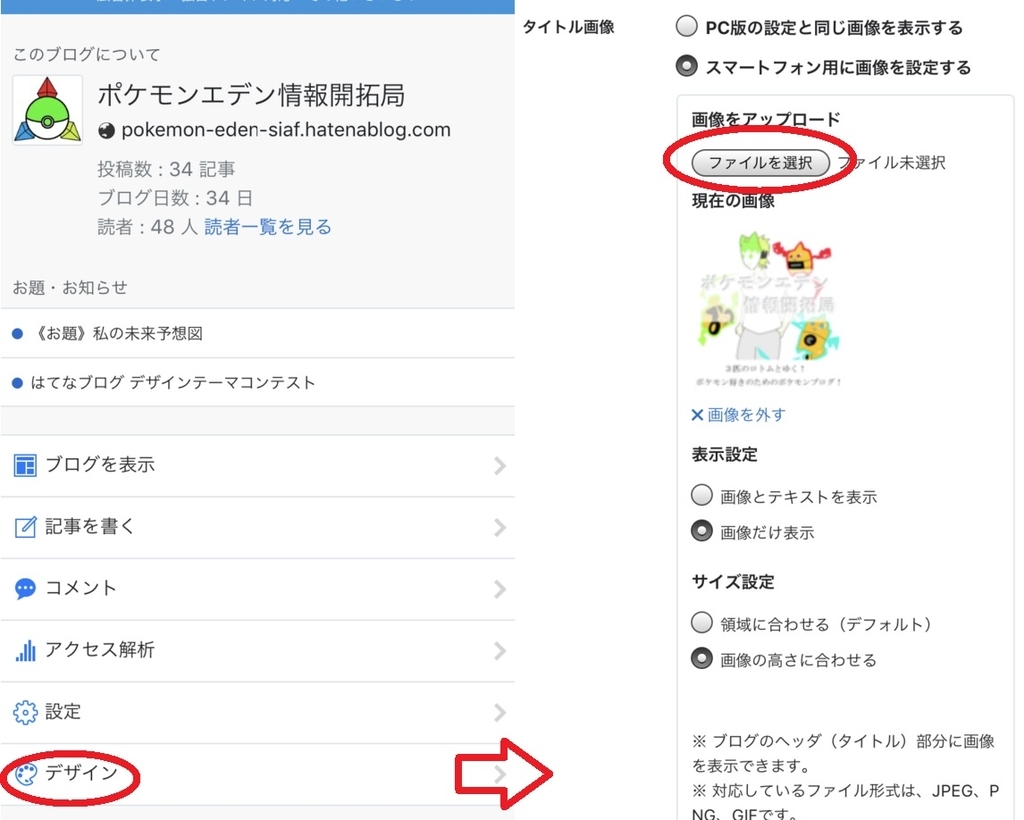The width and height of the screenshot is (1024, 820).
Task: Click the comment speech bubble icon
Action: (x=25, y=589)
